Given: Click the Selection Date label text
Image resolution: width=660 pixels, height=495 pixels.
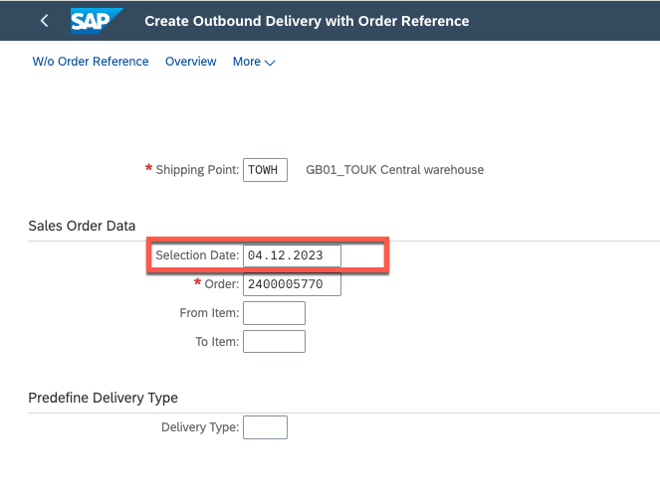Looking at the screenshot, I should pyautogui.click(x=197, y=256).
